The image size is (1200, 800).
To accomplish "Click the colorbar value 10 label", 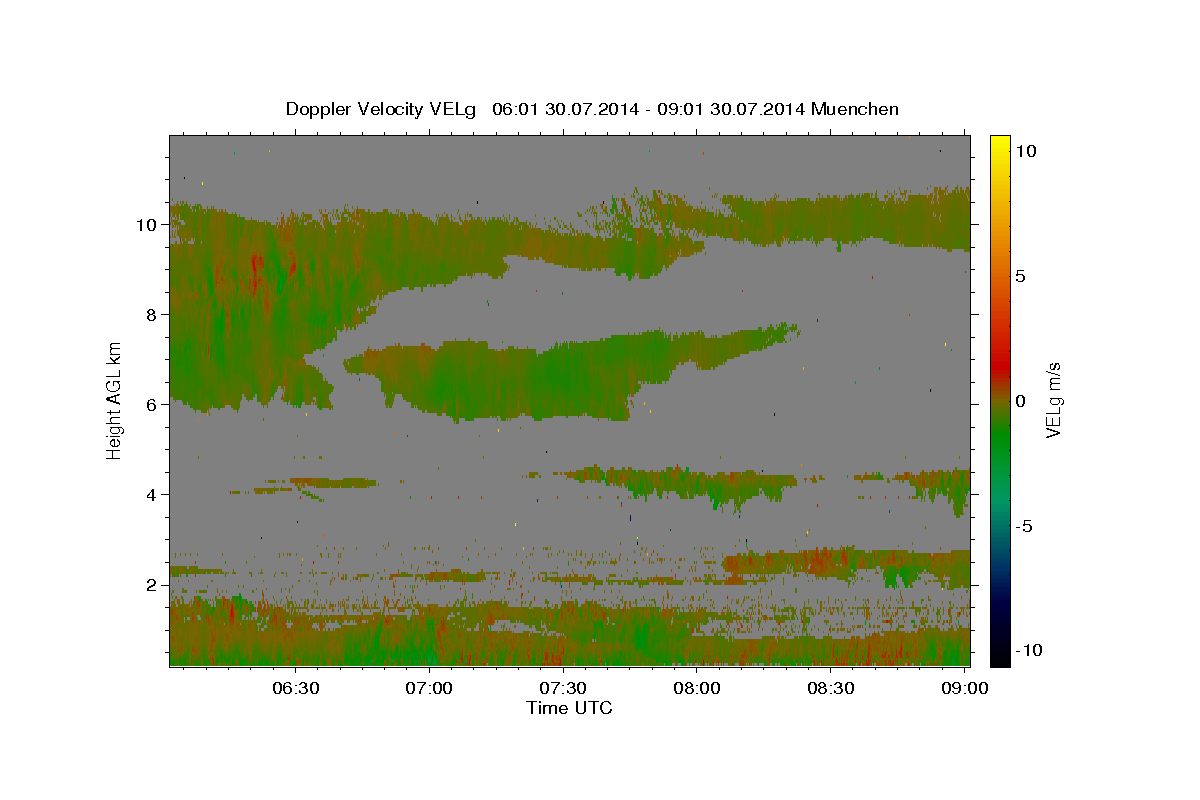I will [x=1026, y=150].
